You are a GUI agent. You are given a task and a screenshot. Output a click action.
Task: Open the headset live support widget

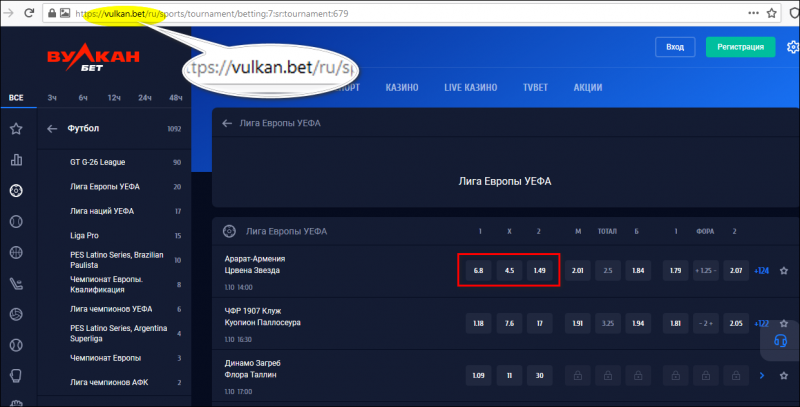coord(780,341)
